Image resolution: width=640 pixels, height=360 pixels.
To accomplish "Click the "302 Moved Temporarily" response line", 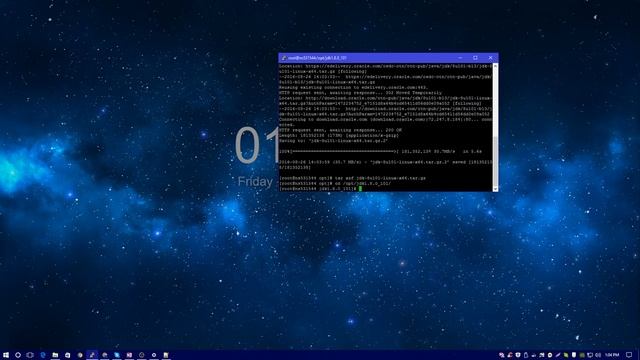I will pyautogui.click(x=360, y=93).
